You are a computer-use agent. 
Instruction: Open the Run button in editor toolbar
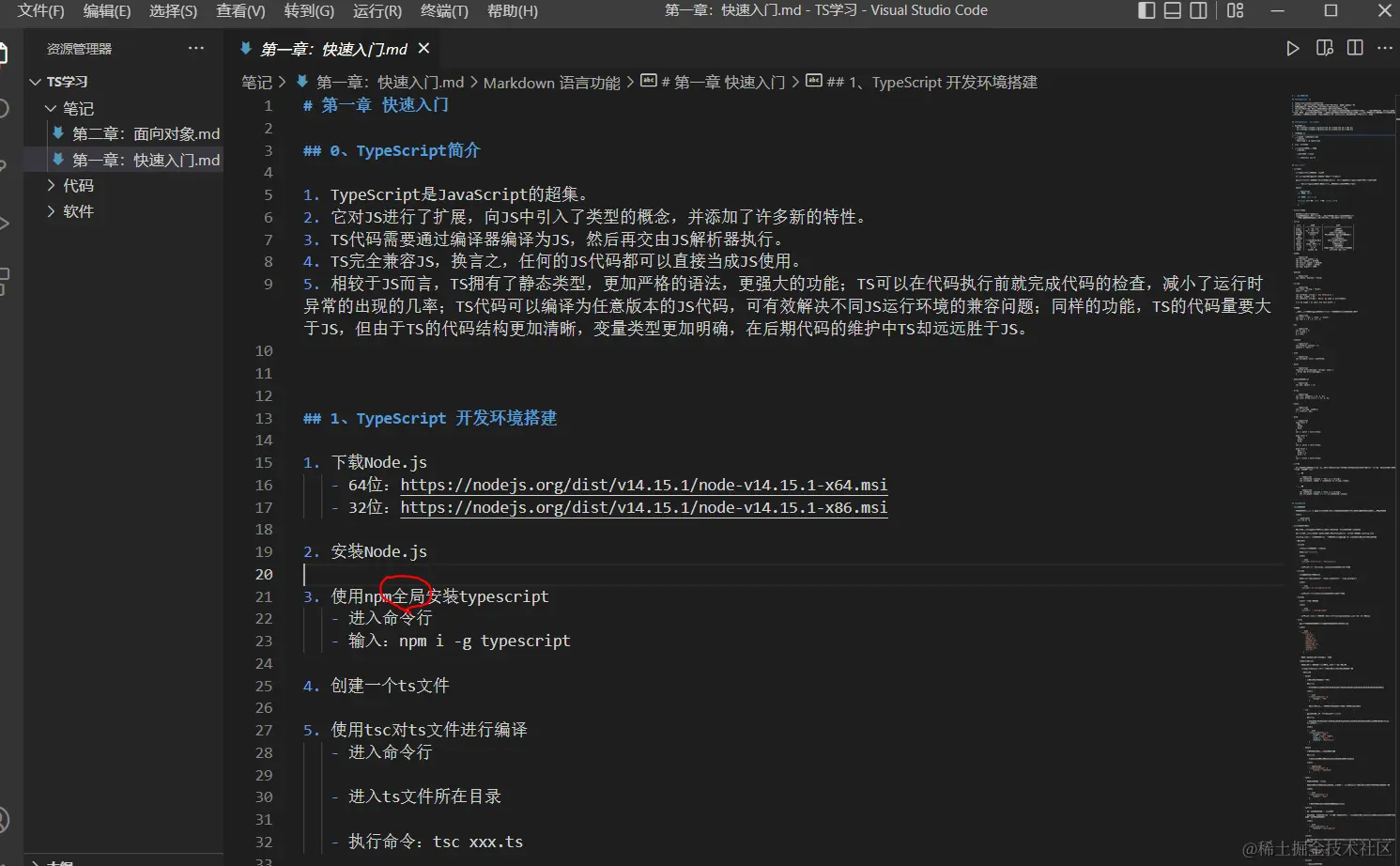click(1293, 48)
